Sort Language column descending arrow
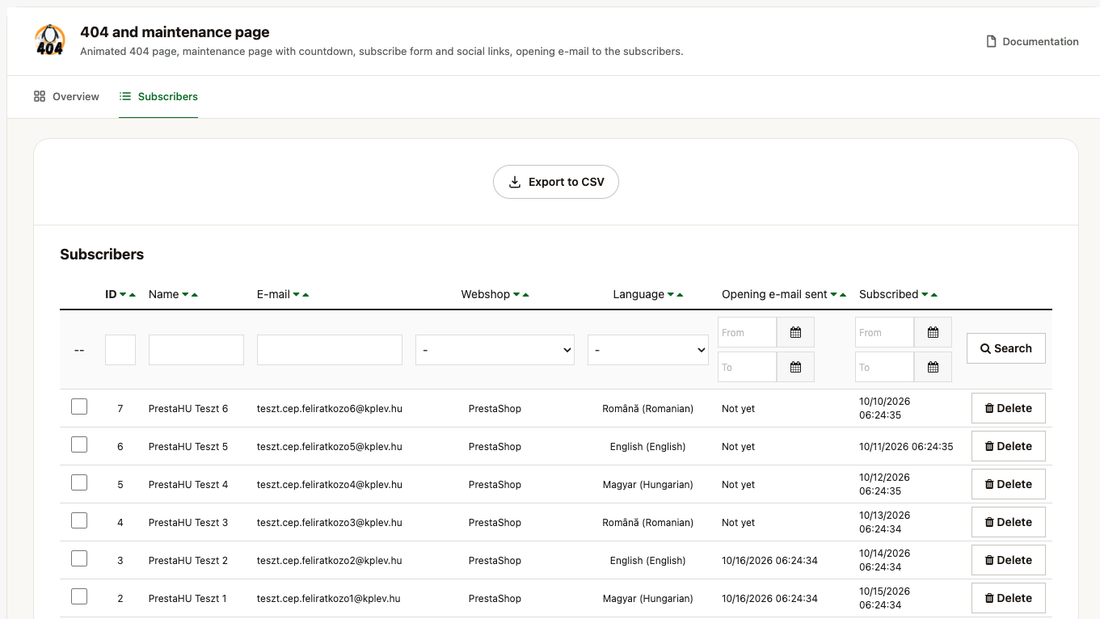The image size is (1100, 619). (x=671, y=295)
